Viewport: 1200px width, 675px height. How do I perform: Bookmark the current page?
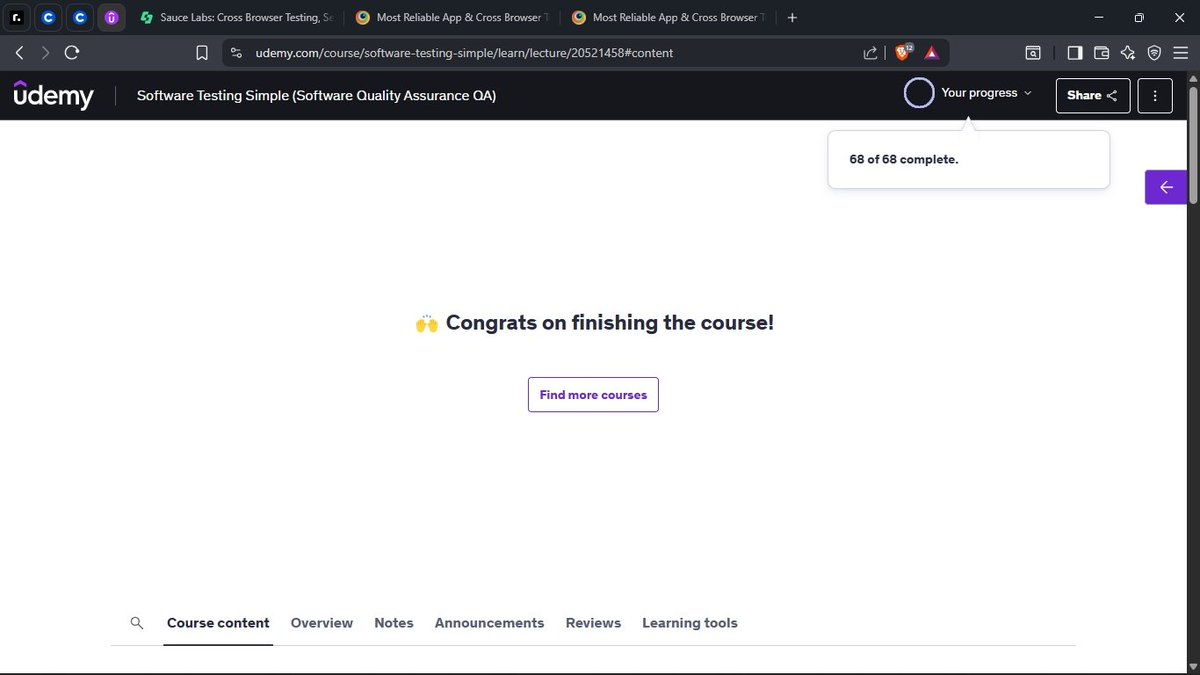[201, 52]
